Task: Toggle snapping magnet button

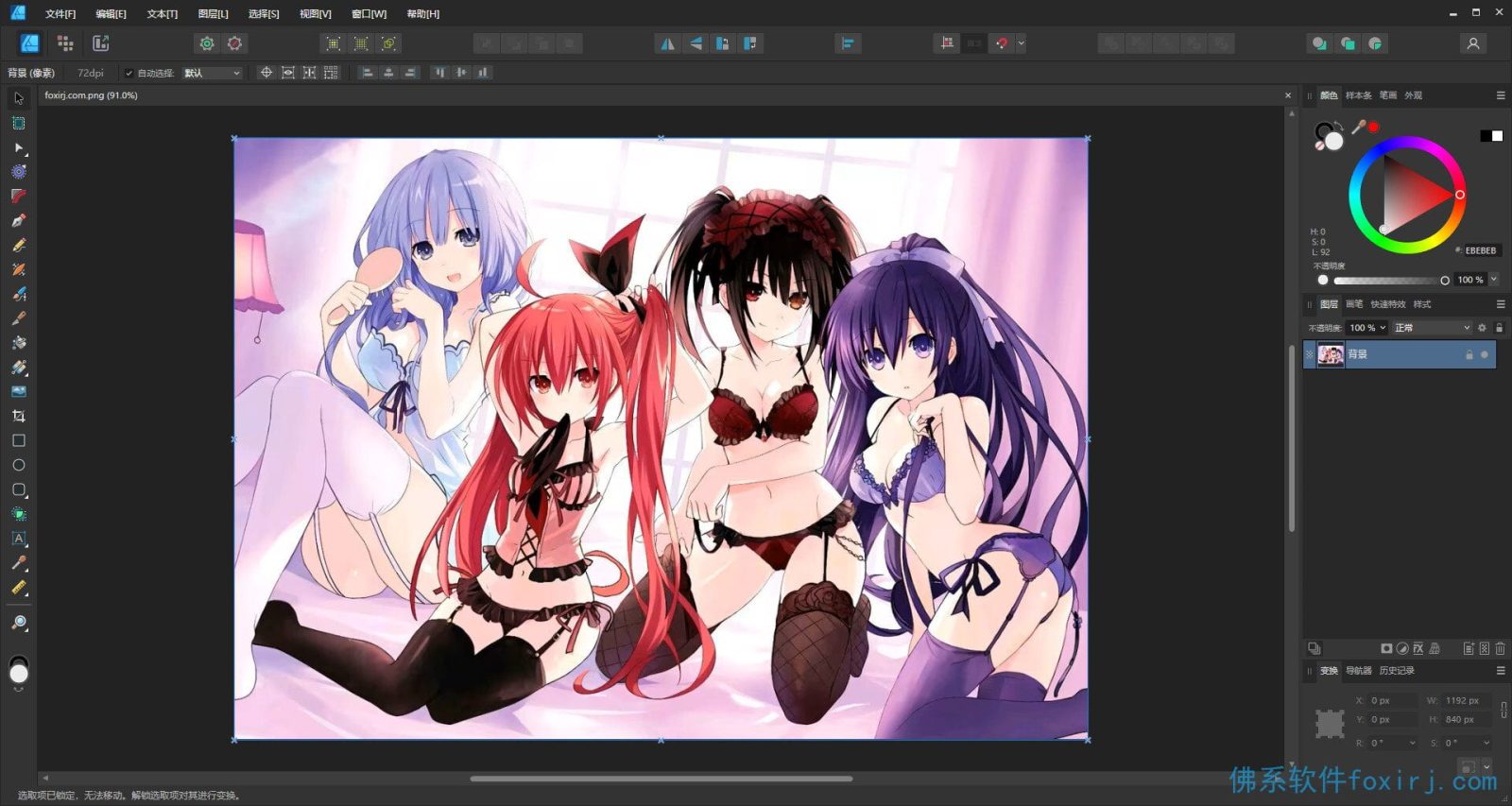Action: click(x=1002, y=43)
